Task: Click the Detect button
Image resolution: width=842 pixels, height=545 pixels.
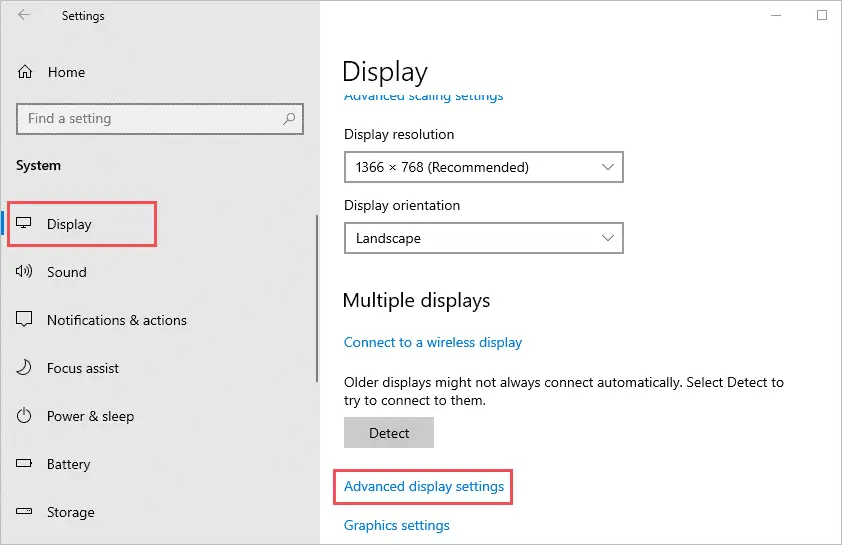Action: [x=389, y=433]
